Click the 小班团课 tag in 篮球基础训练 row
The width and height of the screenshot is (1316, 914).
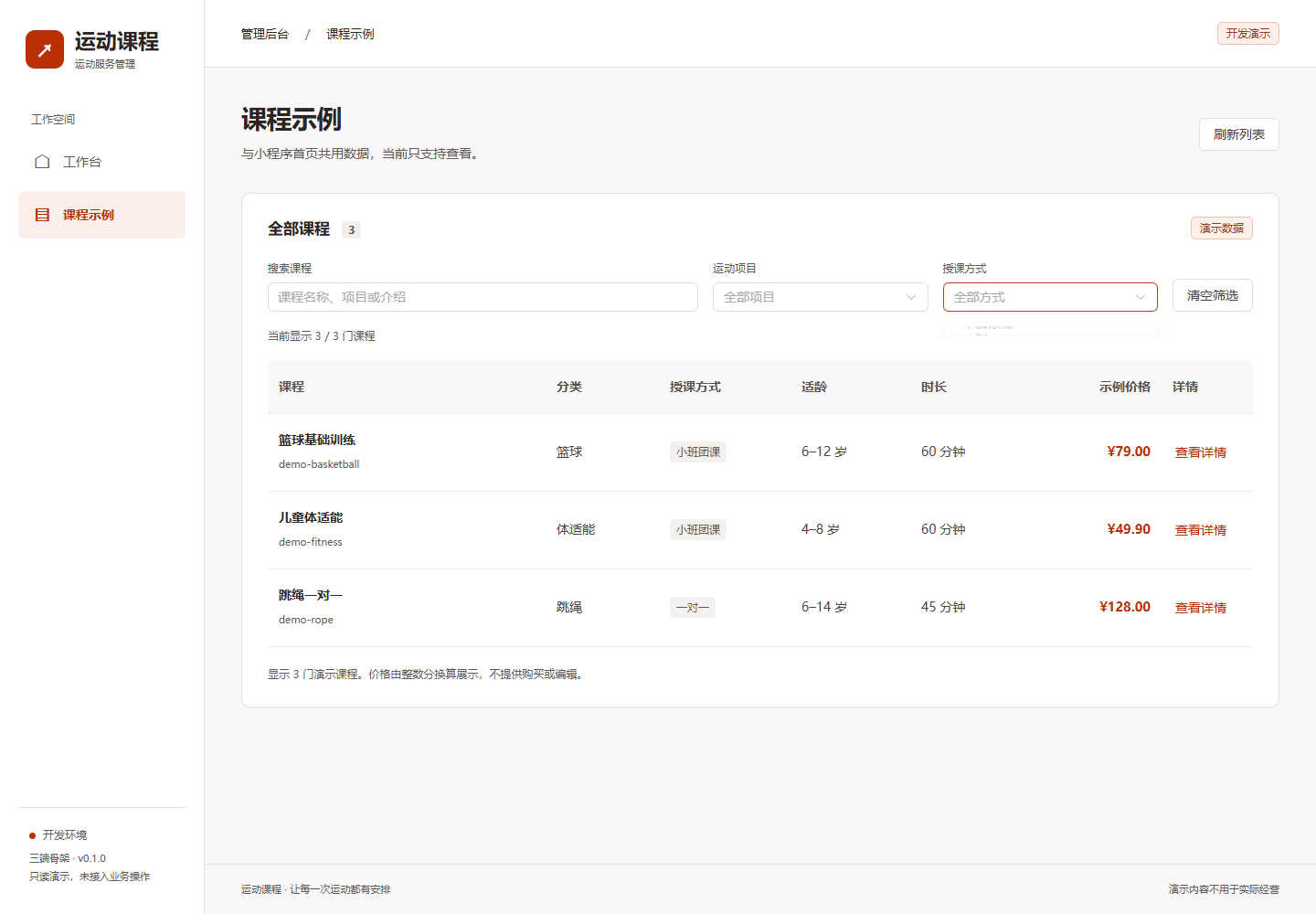[698, 452]
